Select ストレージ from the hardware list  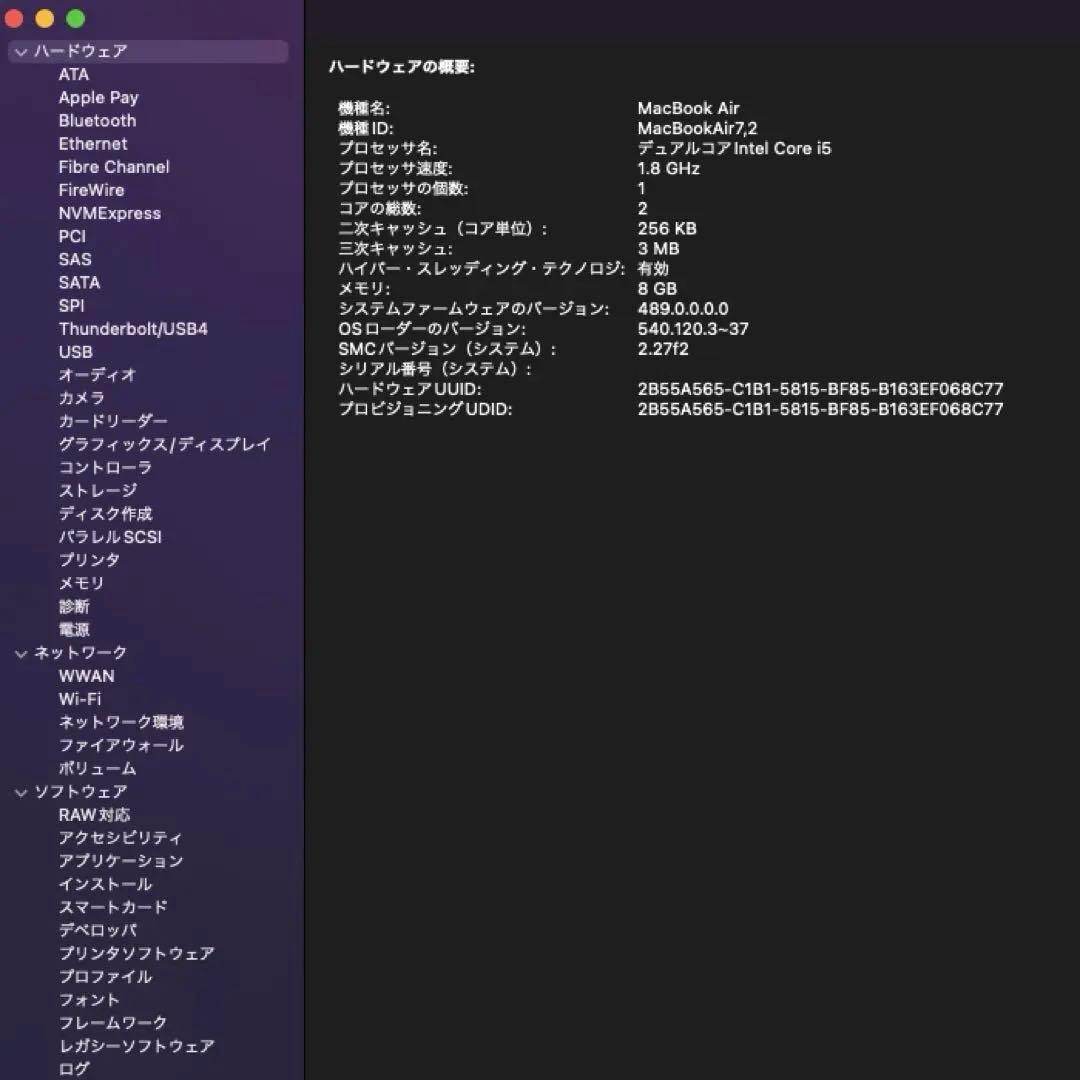[x=98, y=490]
